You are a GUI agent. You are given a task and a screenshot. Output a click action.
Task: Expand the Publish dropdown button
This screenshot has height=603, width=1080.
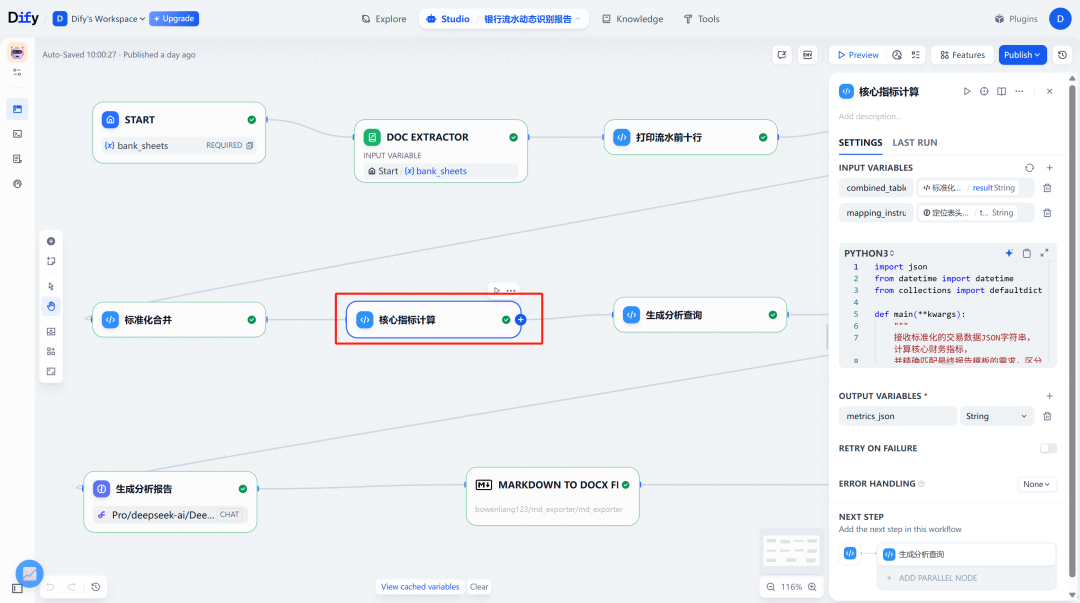pos(1022,55)
